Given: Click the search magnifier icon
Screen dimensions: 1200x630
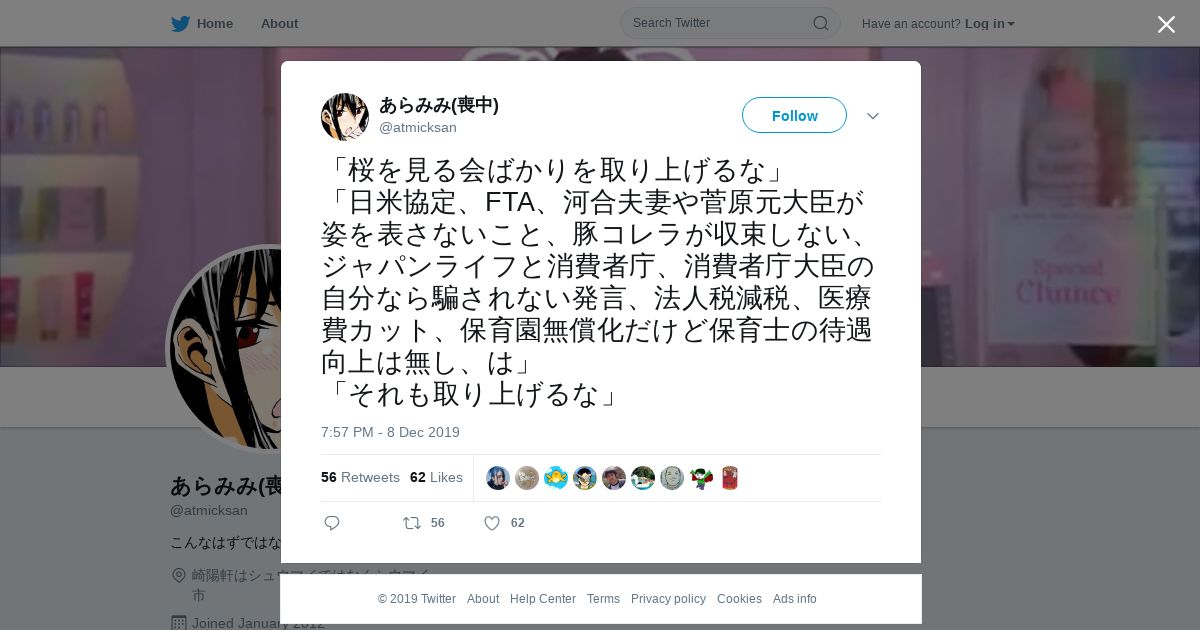Looking at the screenshot, I should click(820, 23).
